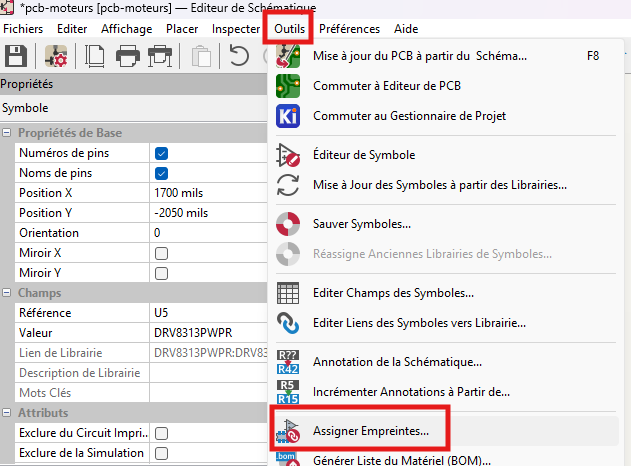Click the BOM generation icon
Image resolution: width=631 pixels, height=466 pixels.
point(287,459)
